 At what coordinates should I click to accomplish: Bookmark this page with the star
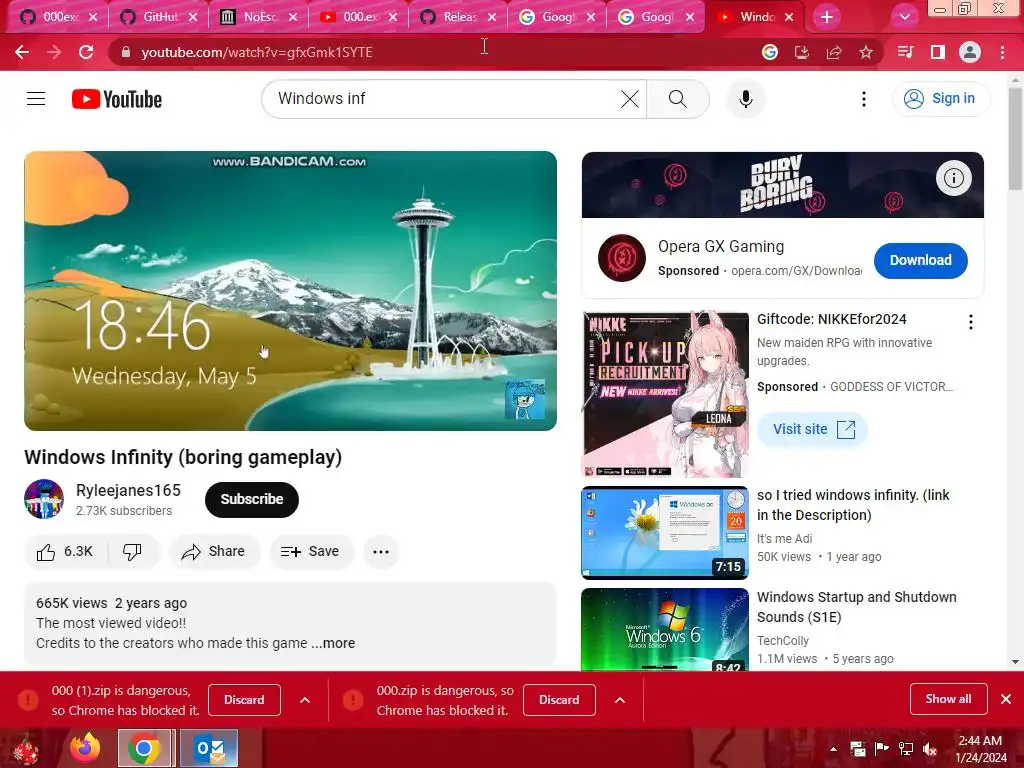click(865, 52)
